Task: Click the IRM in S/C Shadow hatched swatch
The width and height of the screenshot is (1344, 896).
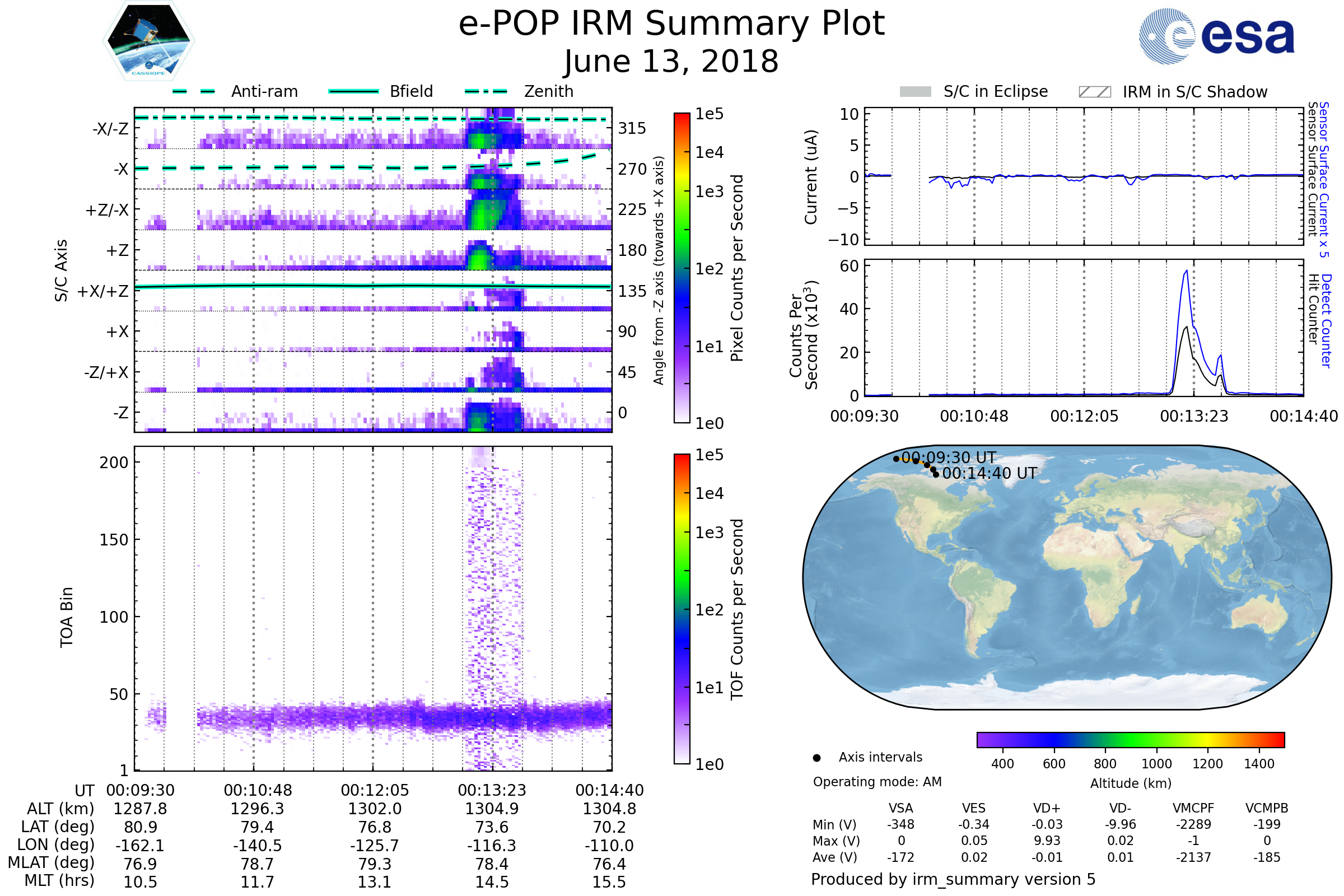Action: [1094, 92]
